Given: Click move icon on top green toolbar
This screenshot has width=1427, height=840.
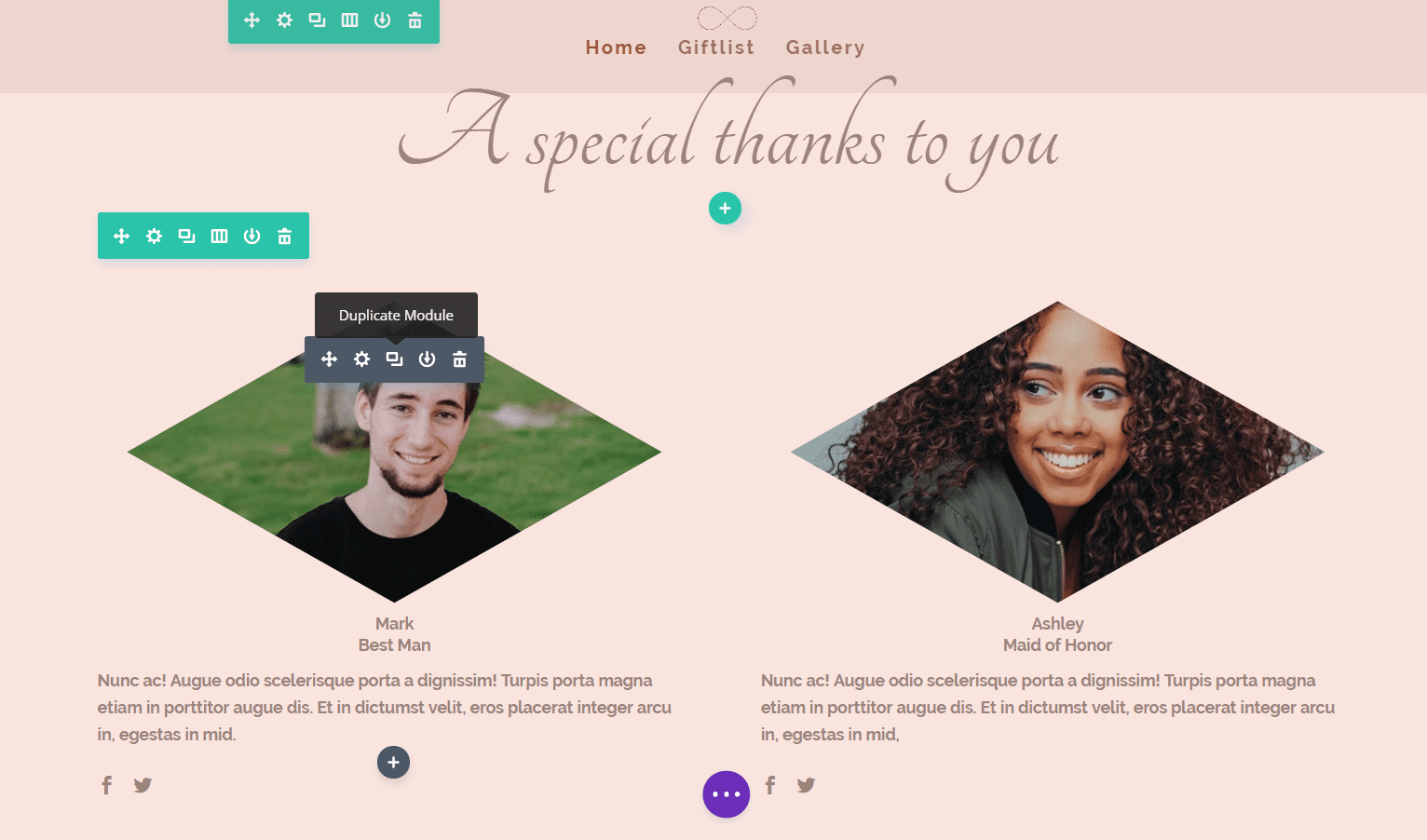Looking at the screenshot, I should tap(251, 20).
